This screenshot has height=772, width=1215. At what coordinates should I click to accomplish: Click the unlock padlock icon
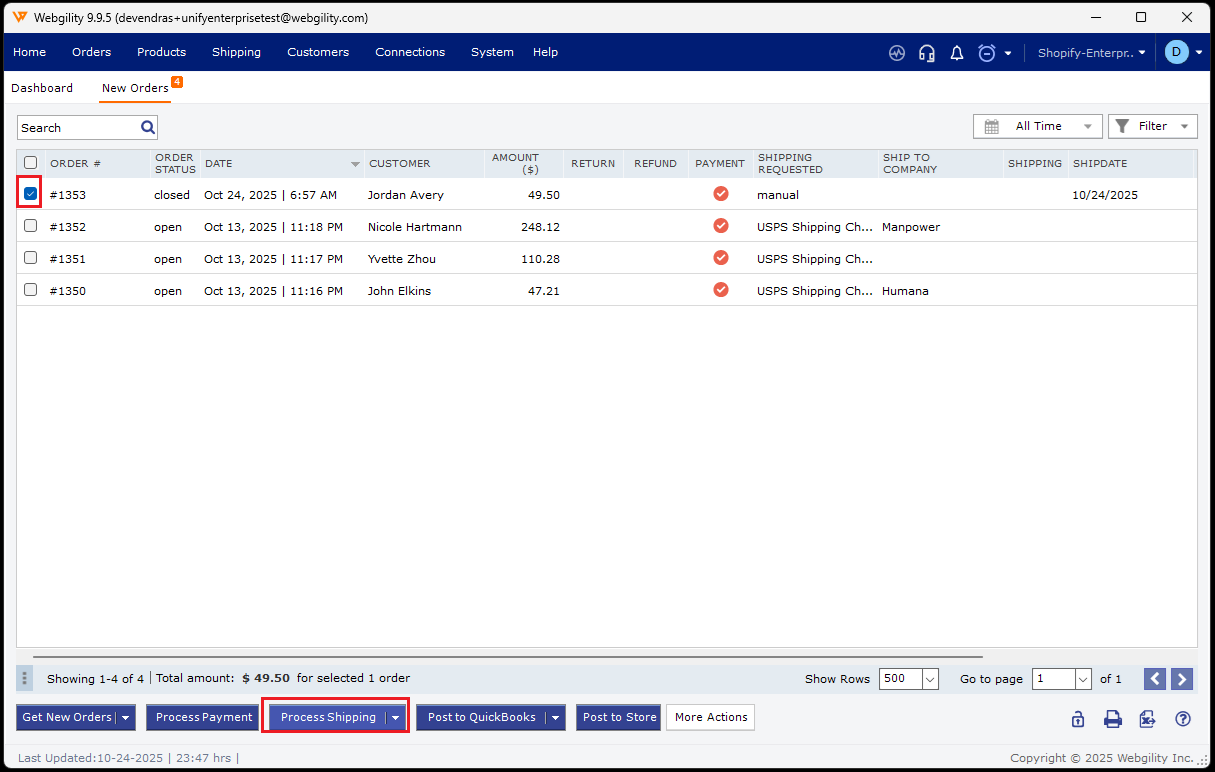click(x=1078, y=718)
